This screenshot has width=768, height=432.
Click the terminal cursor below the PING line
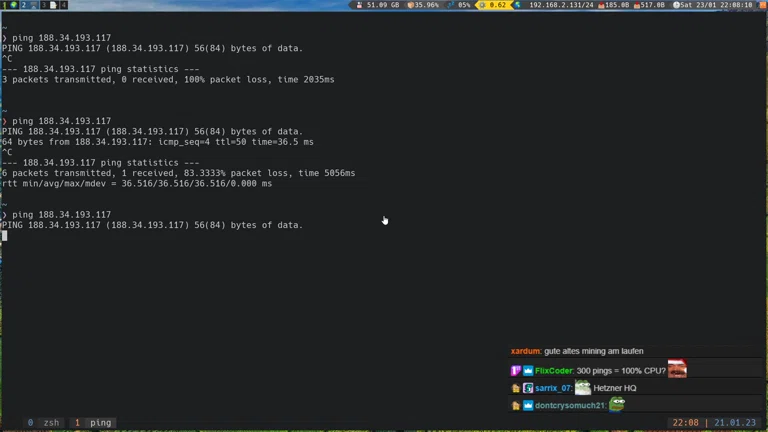(x=4, y=236)
